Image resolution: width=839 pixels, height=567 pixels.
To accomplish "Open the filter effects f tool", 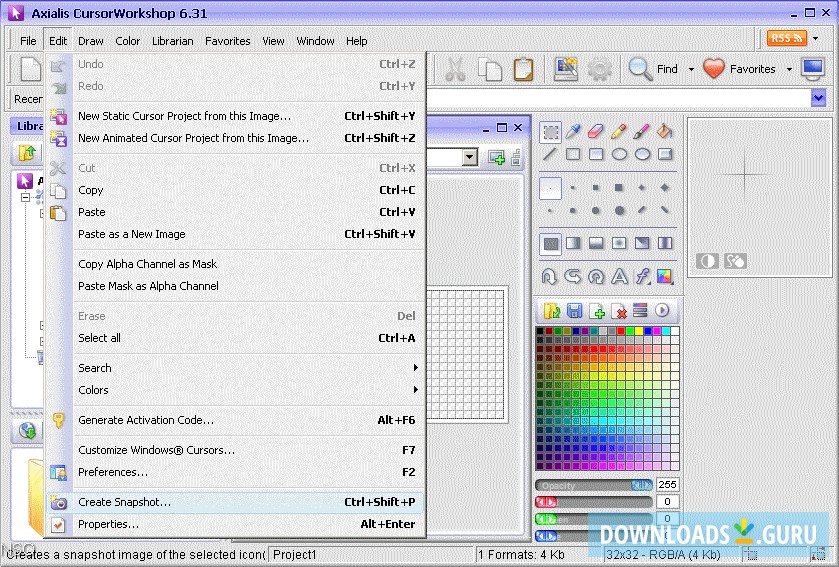I will point(642,277).
